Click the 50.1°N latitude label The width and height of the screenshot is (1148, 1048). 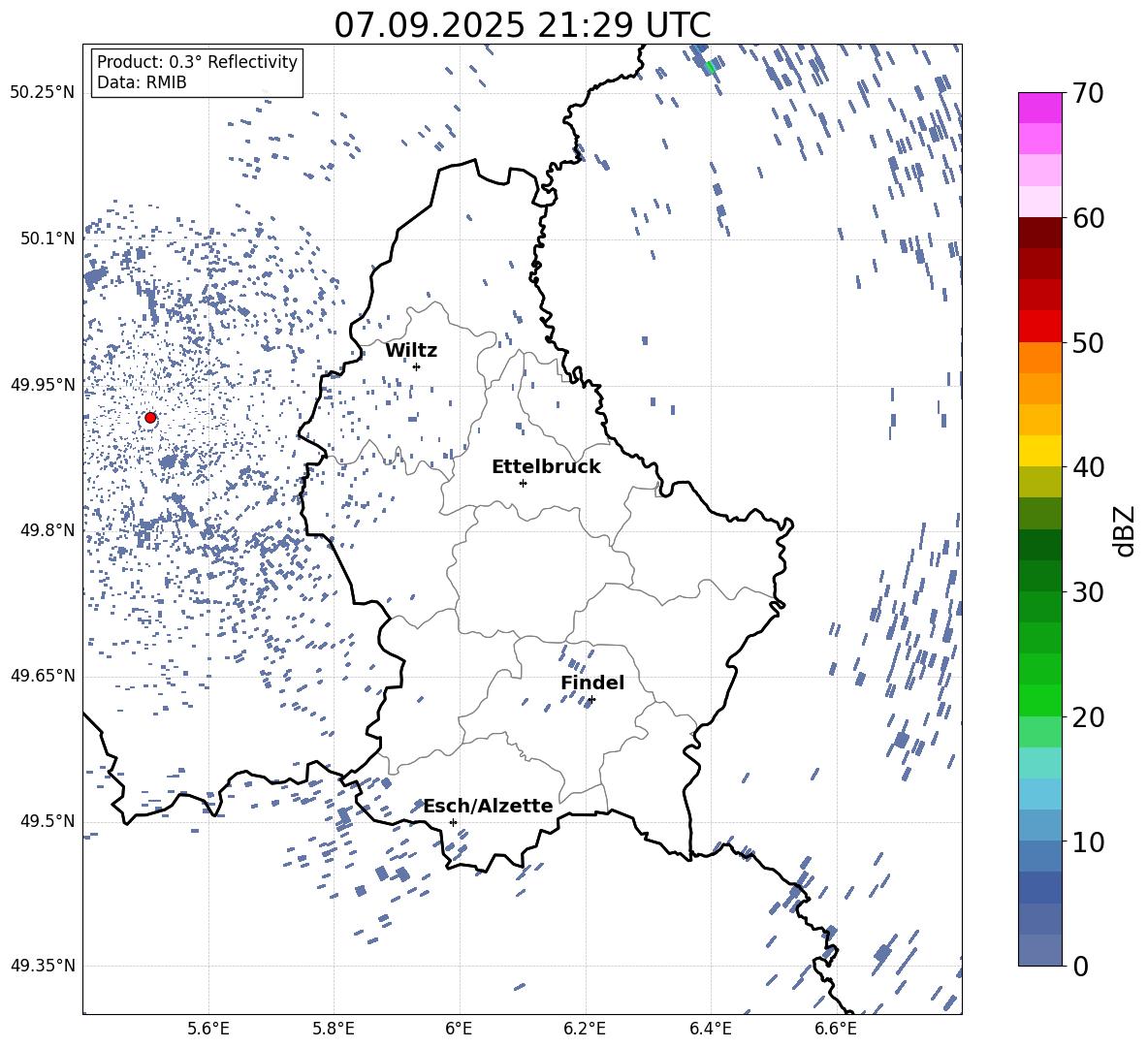pos(48,238)
